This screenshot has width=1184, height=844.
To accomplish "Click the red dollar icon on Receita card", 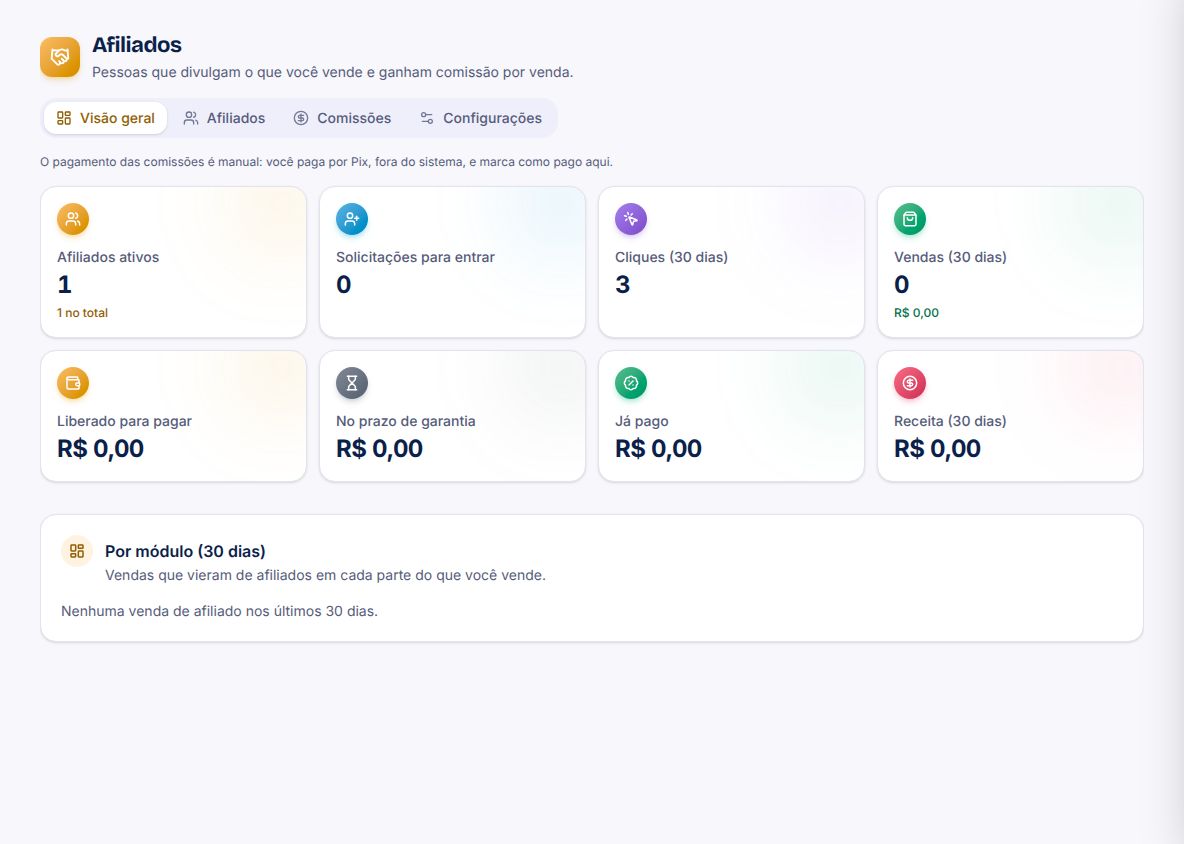I will click(910, 383).
